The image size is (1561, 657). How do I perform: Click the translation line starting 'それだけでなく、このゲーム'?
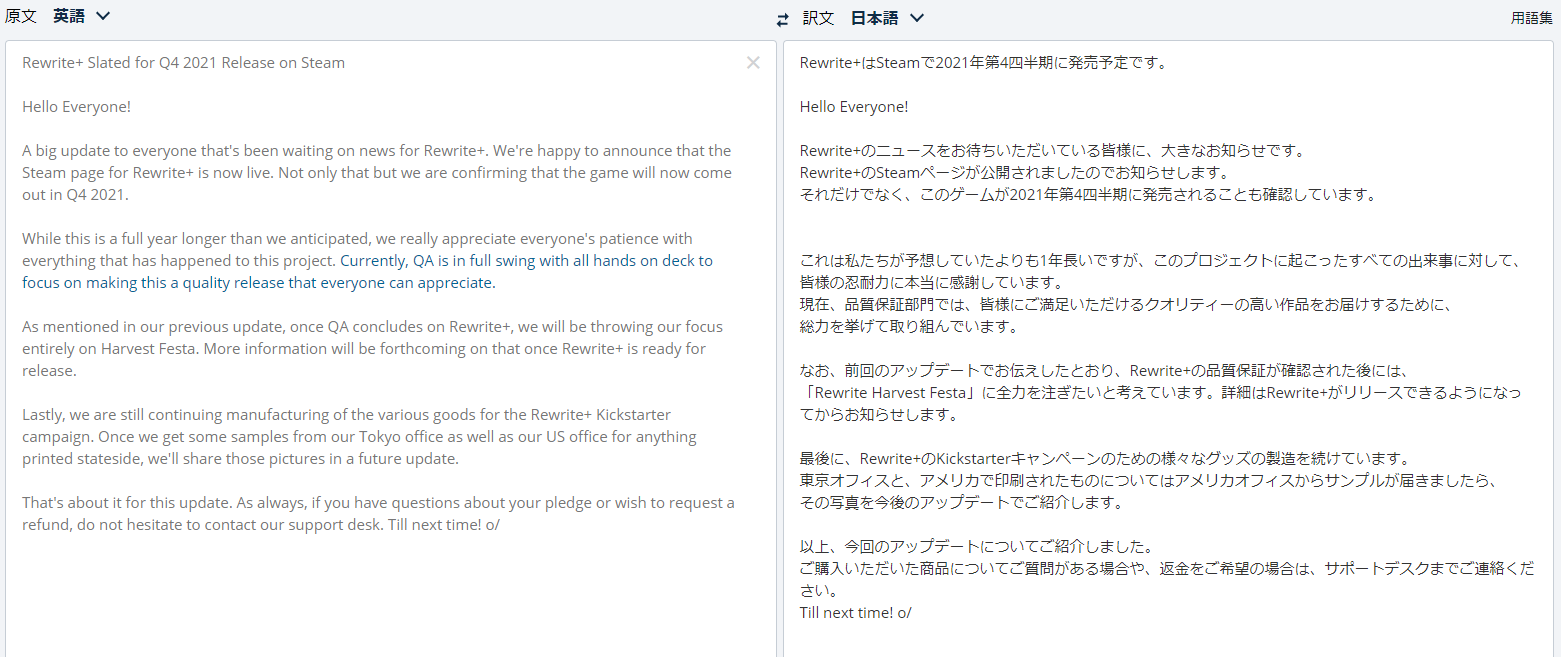pos(1089,195)
